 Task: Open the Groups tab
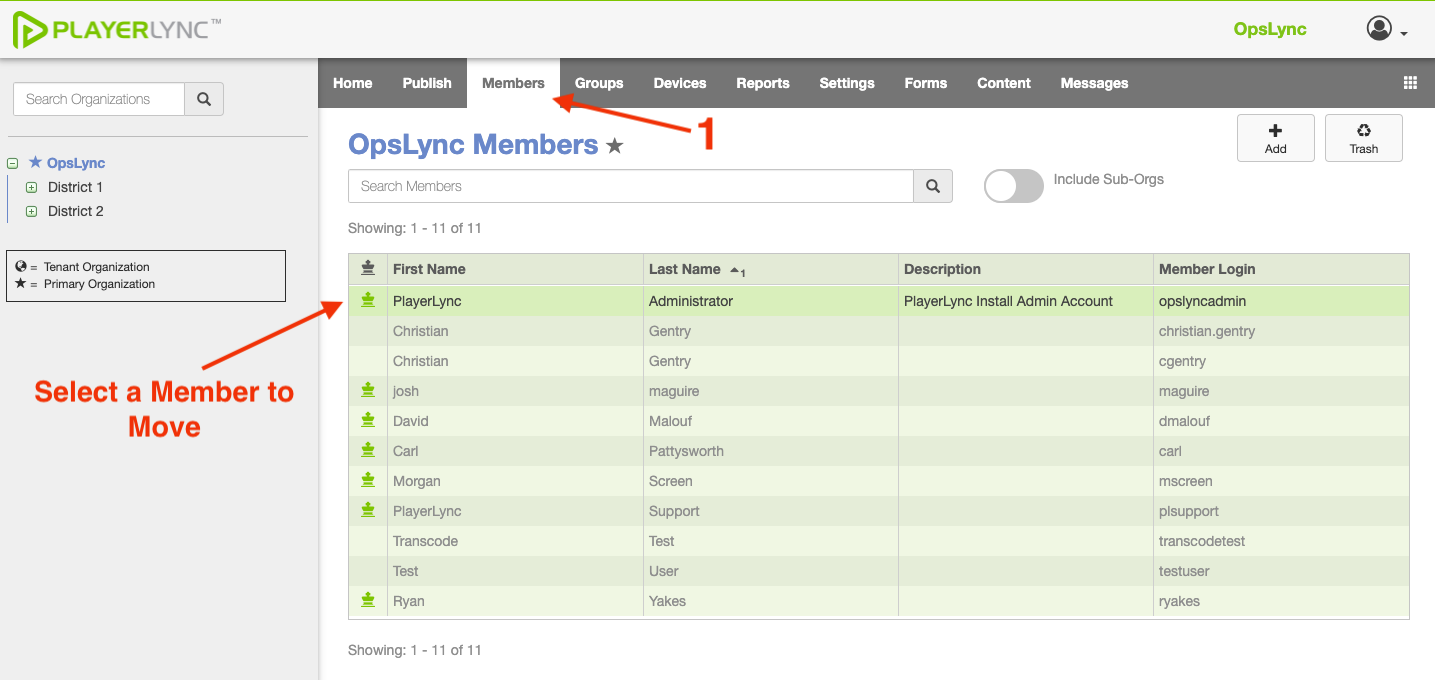tap(599, 83)
